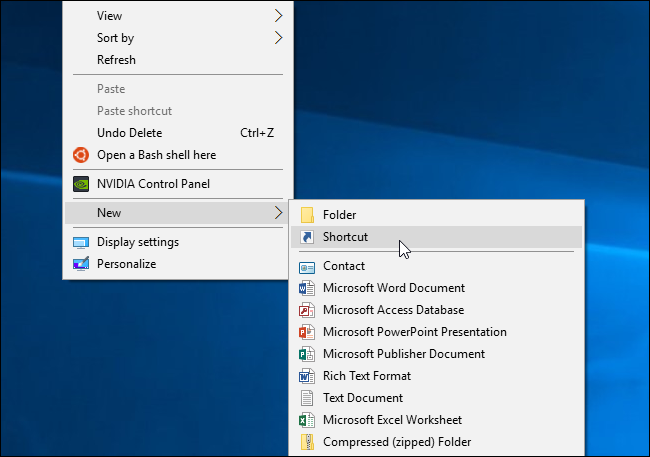Image resolution: width=650 pixels, height=457 pixels.
Task: Create a Compressed (zipped) Folder
Action: point(437,442)
